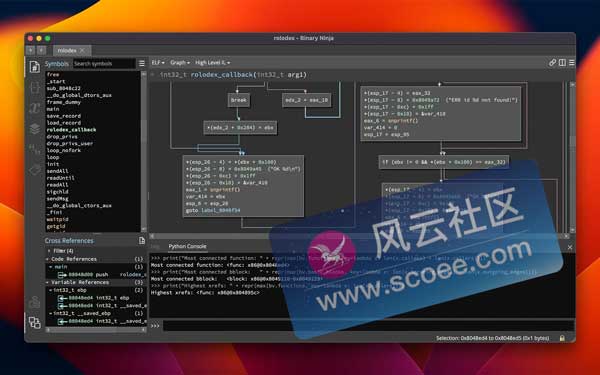Open the Types sidebar icon with braces

coord(34,88)
